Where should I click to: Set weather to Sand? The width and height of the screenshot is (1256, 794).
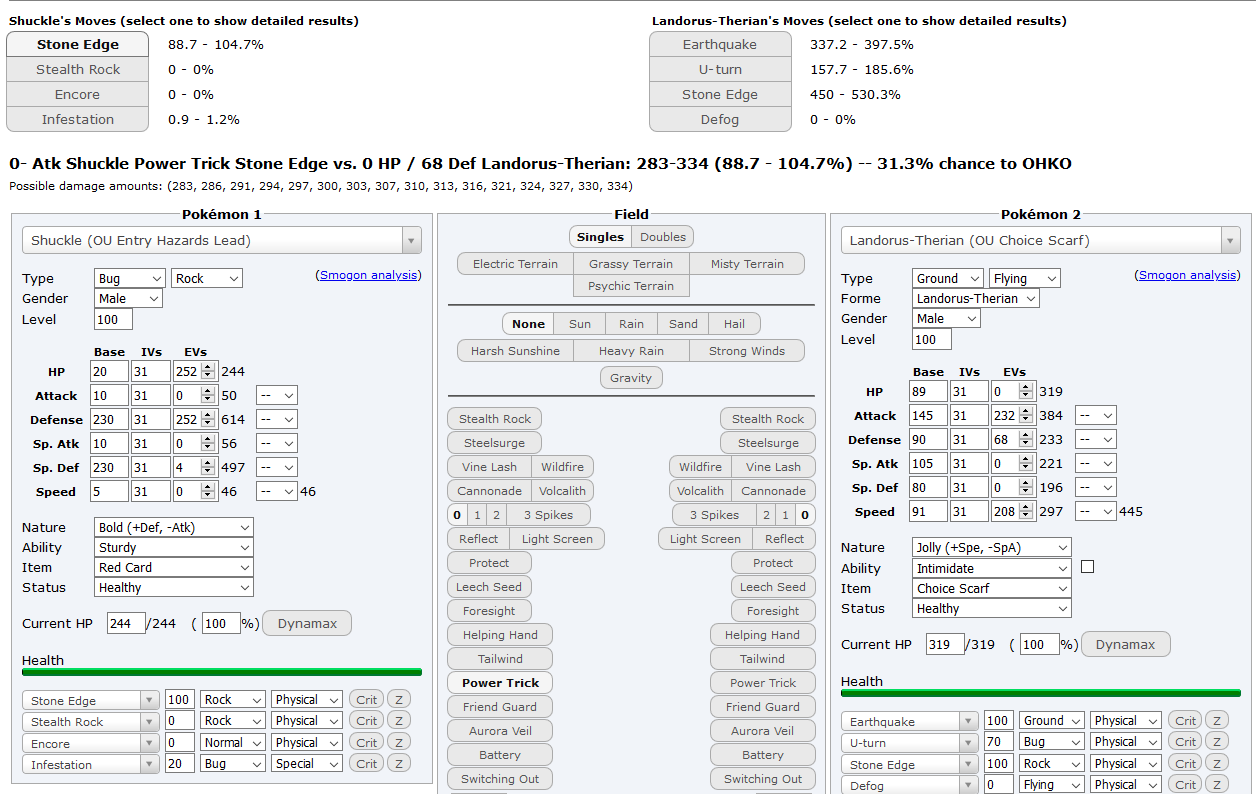(x=683, y=324)
